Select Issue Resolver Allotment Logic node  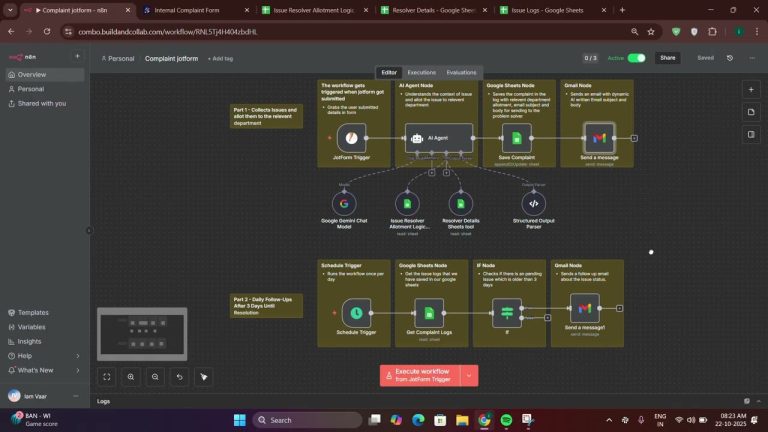pyautogui.click(x=407, y=204)
